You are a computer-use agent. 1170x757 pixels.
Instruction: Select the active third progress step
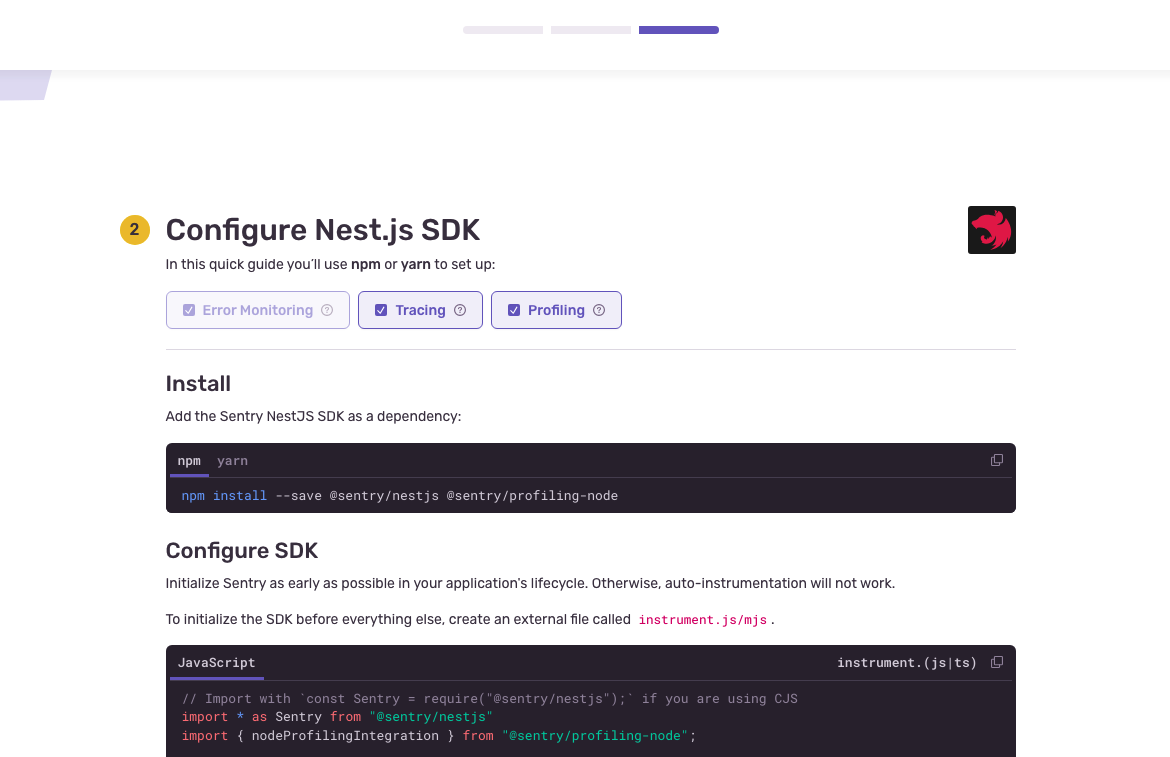point(679,30)
